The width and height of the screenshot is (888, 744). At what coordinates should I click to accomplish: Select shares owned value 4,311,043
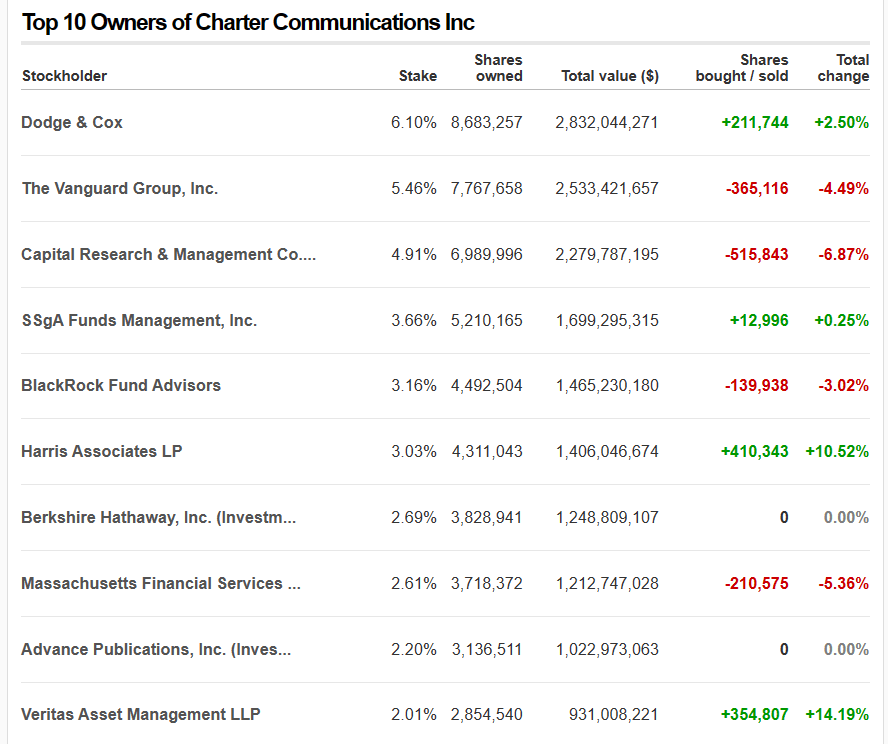click(x=487, y=451)
